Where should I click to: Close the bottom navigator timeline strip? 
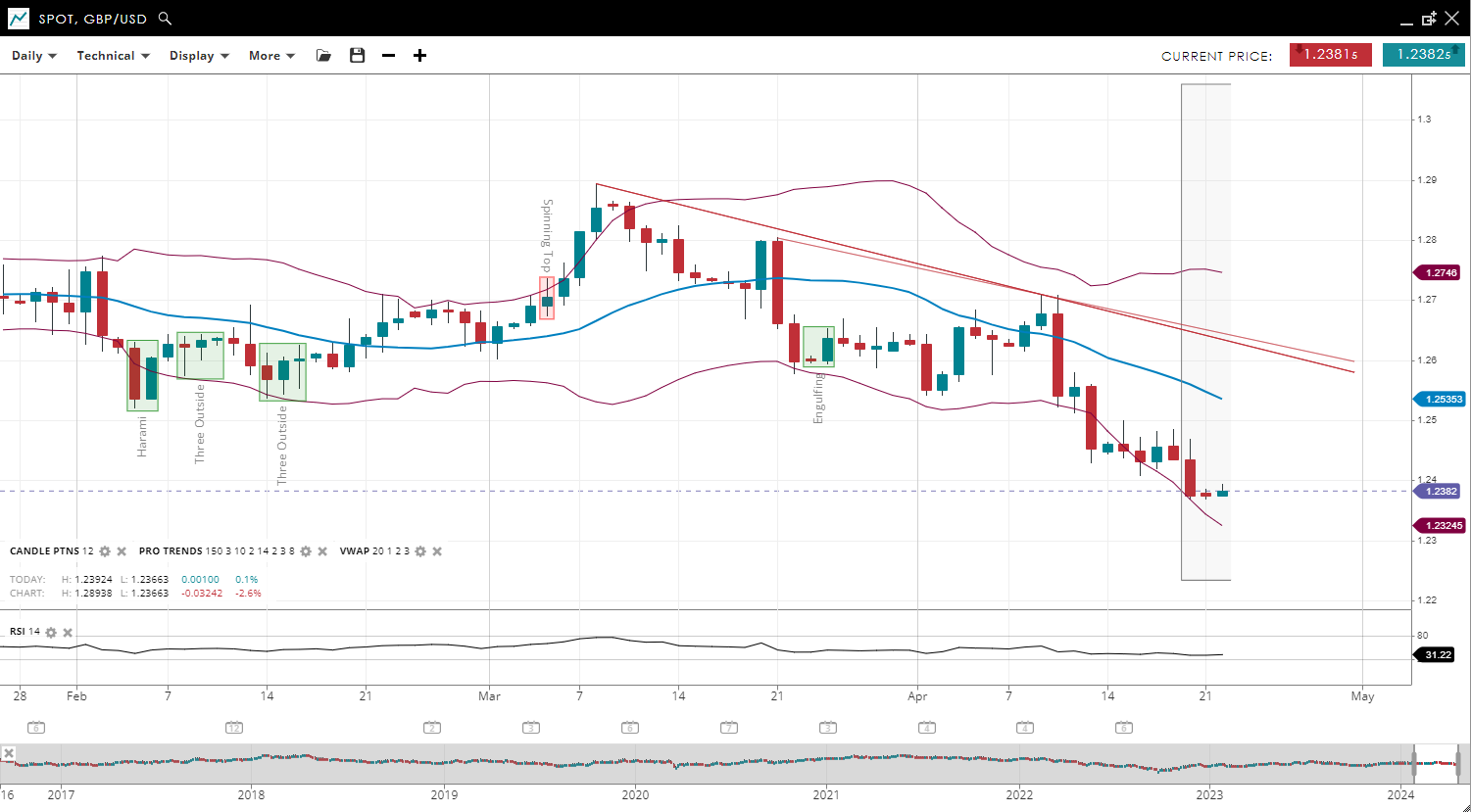[8, 753]
